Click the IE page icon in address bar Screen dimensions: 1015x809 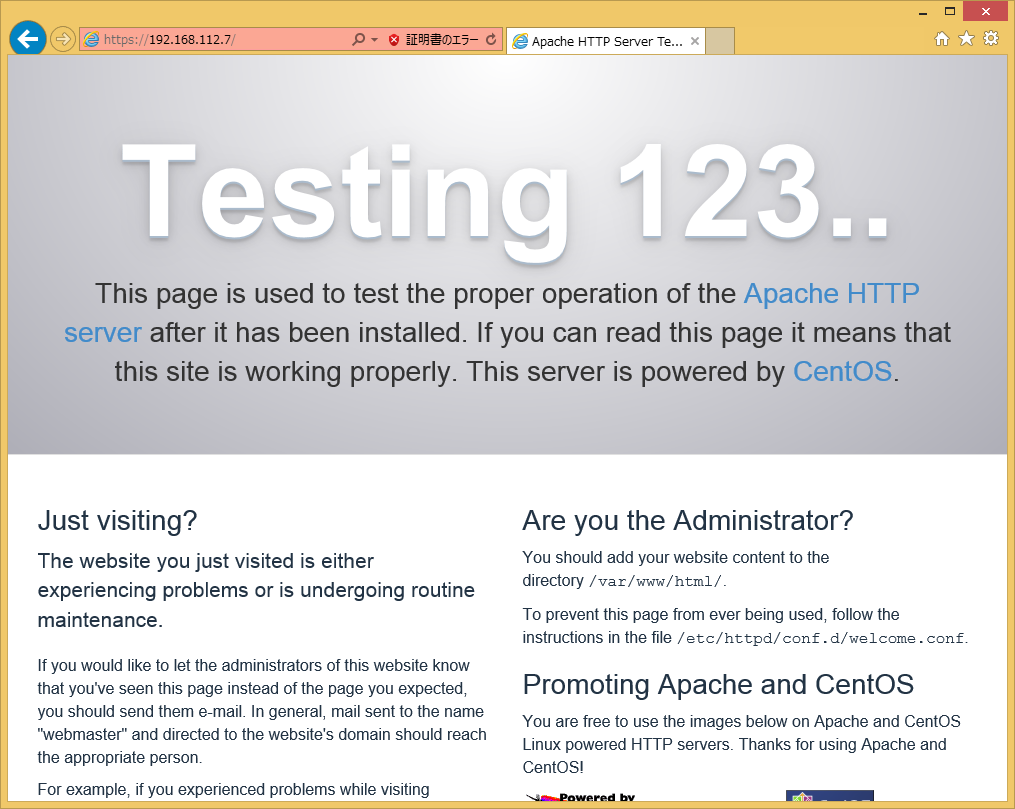pos(92,39)
